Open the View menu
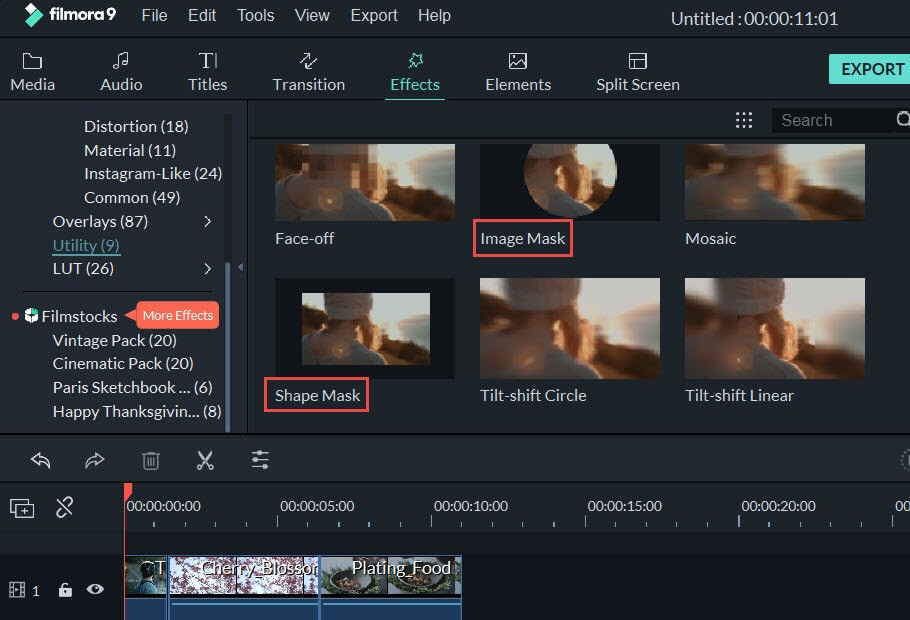Image resolution: width=910 pixels, height=620 pixels. click(x=312, y=15)
